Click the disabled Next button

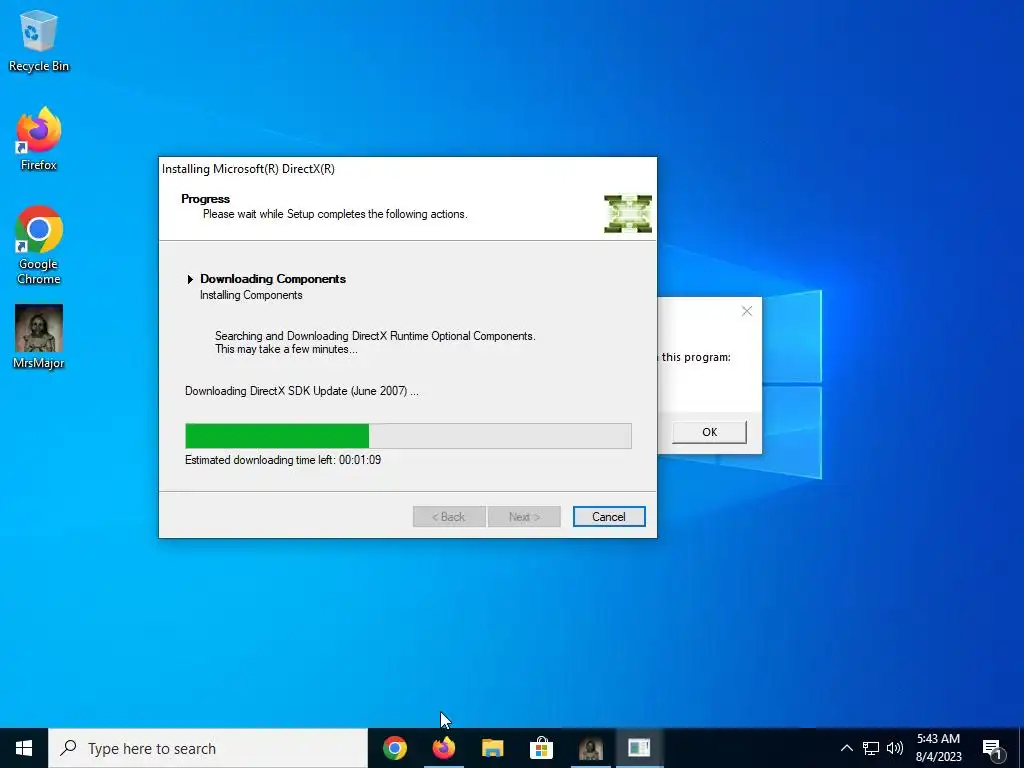tap(524, 517)
